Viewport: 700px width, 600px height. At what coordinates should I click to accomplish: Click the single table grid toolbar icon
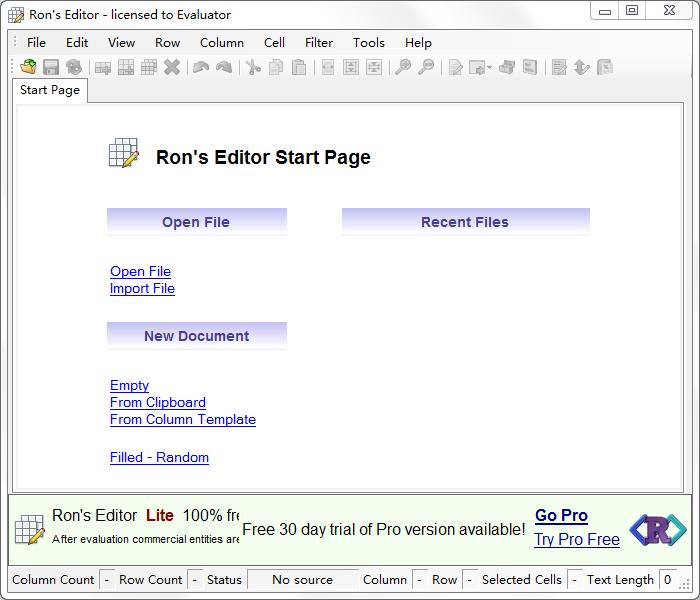(x=126, y=67)
